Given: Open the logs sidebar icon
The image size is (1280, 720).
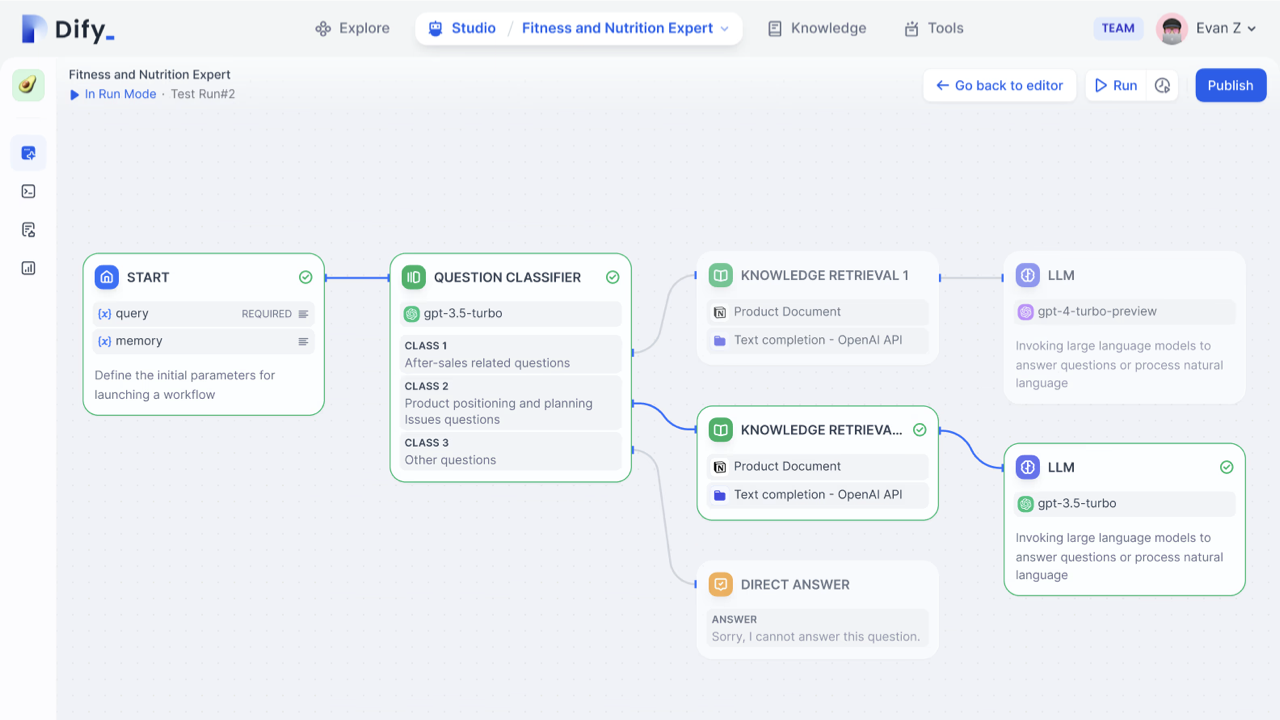Looking at the screenshot, I should [28, 230].
